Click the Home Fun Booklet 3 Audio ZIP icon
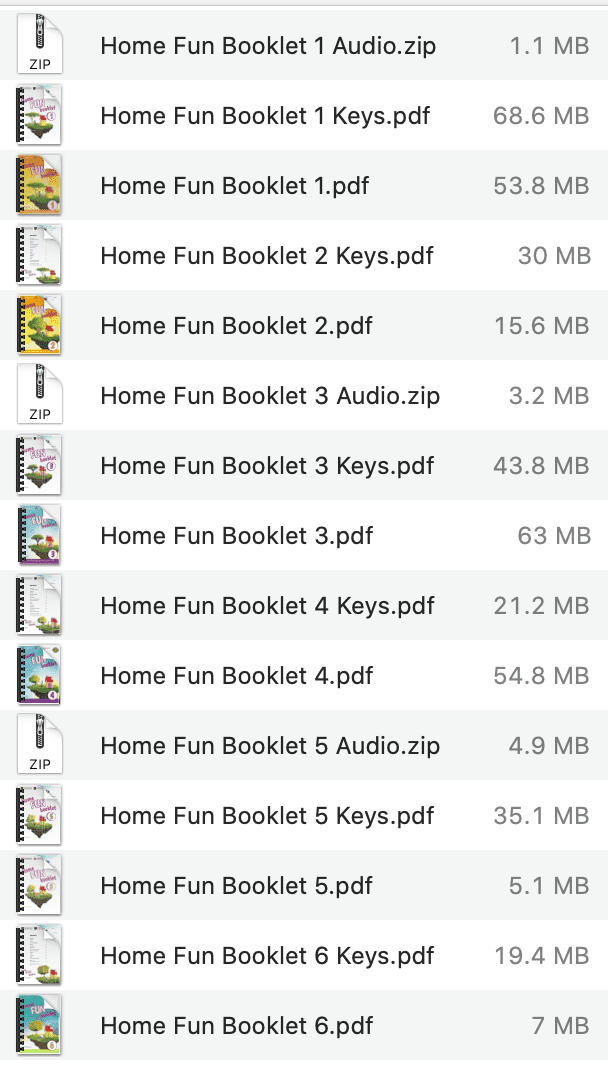This screenshot has width=608, height=1068. [39, 395]
